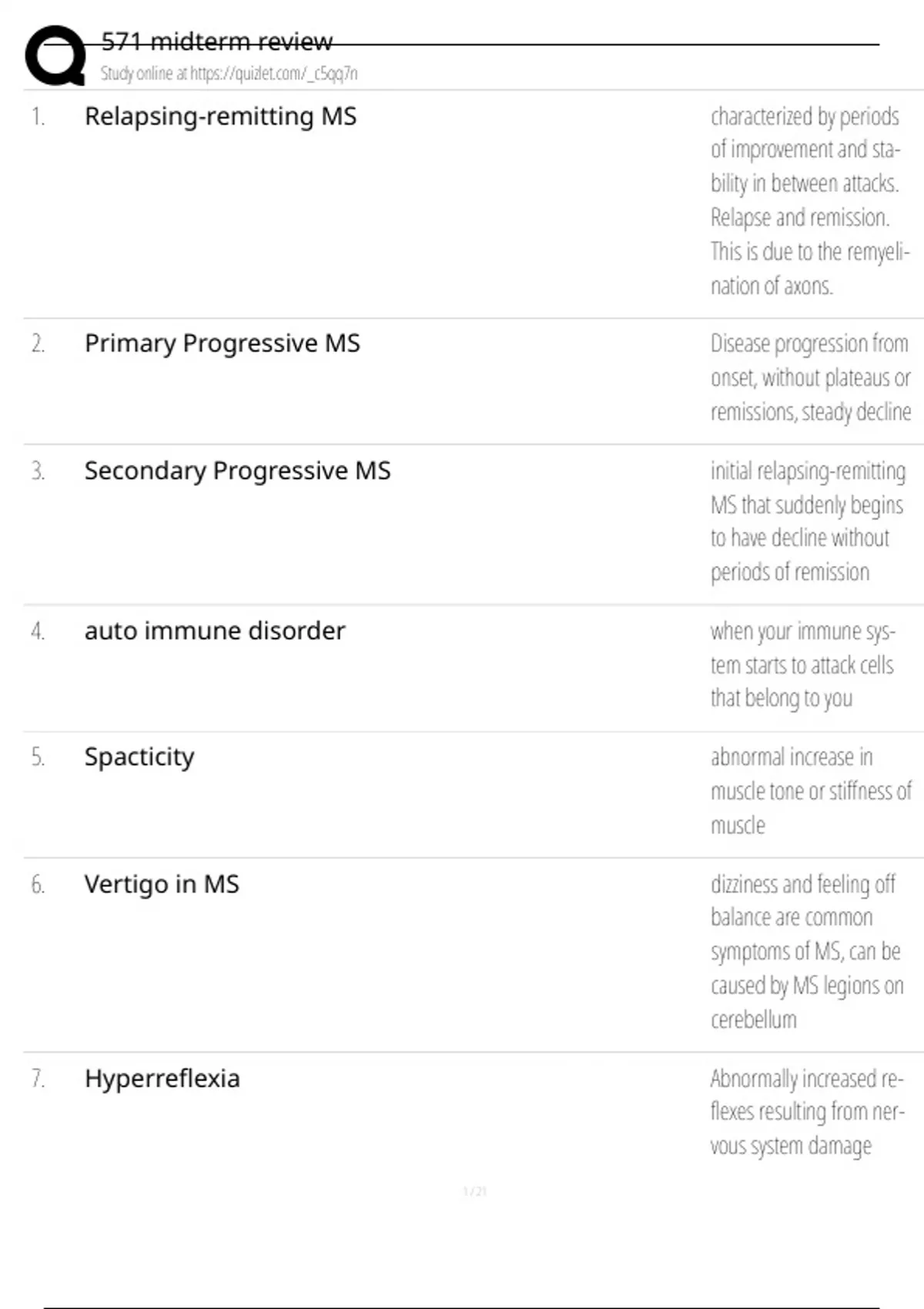
Task: Click the definition starting "Disease progression from onset"
Action: pyautogui.click(x=810, y=377)
